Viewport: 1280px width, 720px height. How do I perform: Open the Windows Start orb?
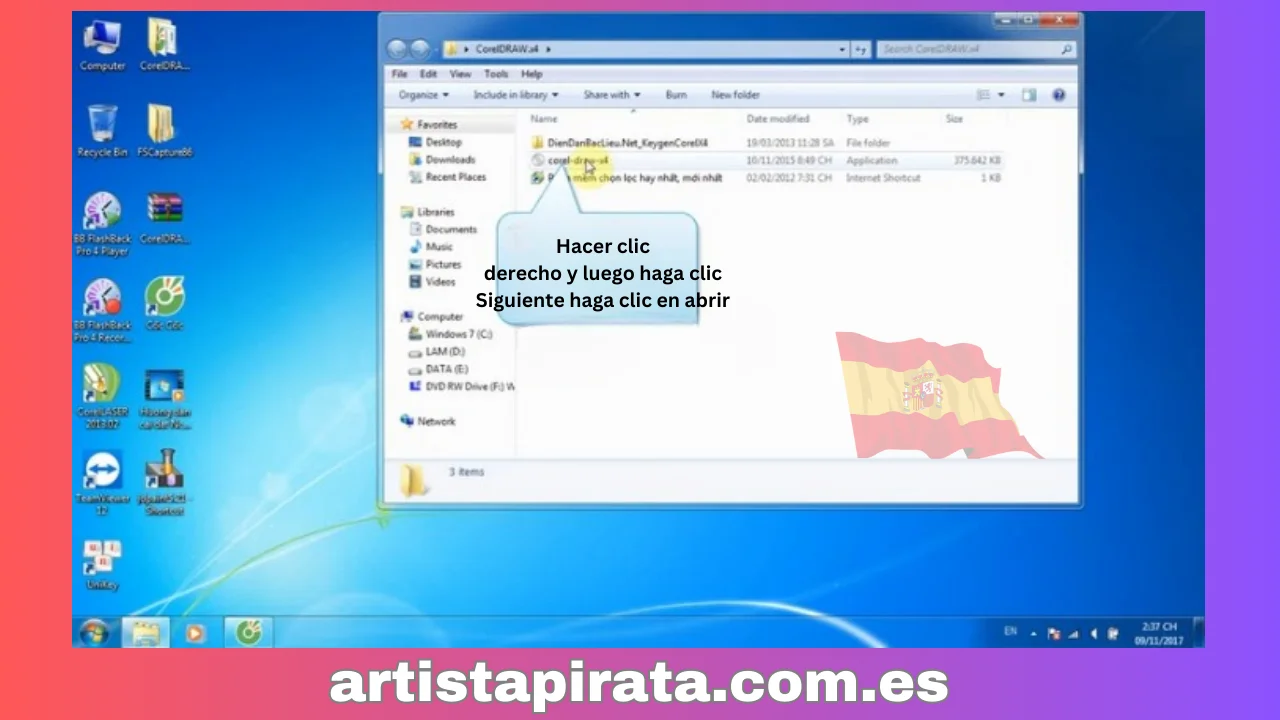95,633
